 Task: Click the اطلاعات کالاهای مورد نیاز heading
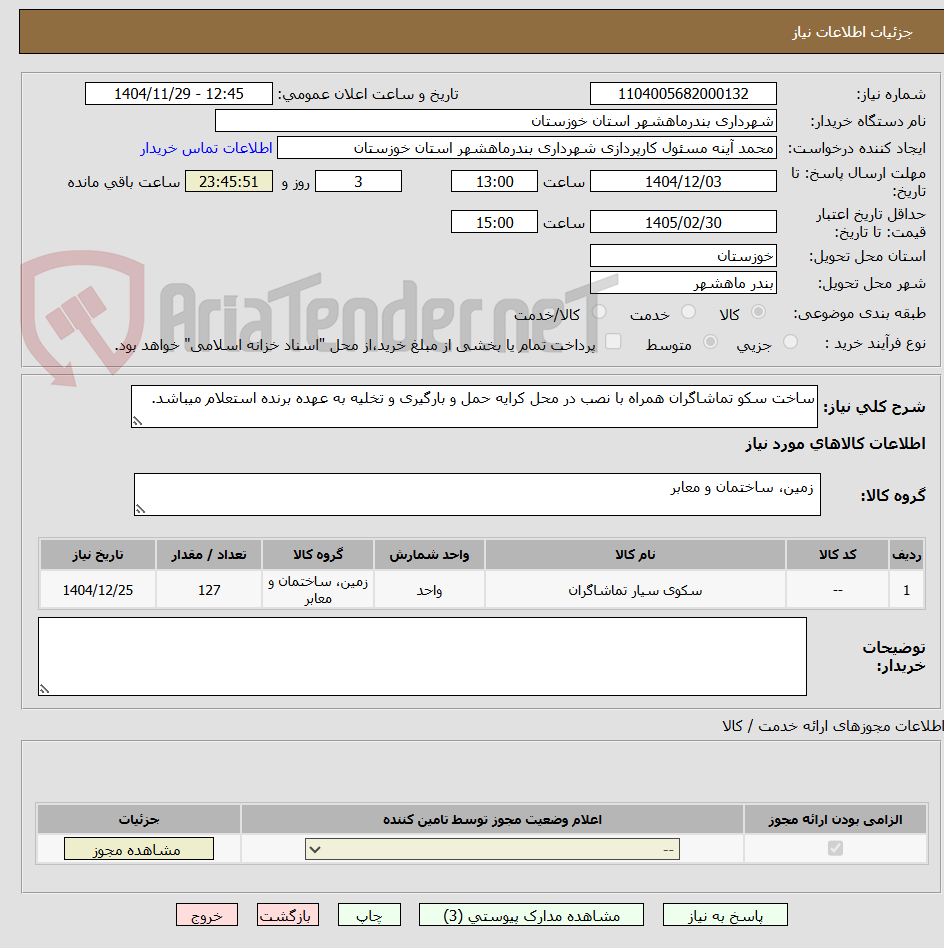[835, 444]
